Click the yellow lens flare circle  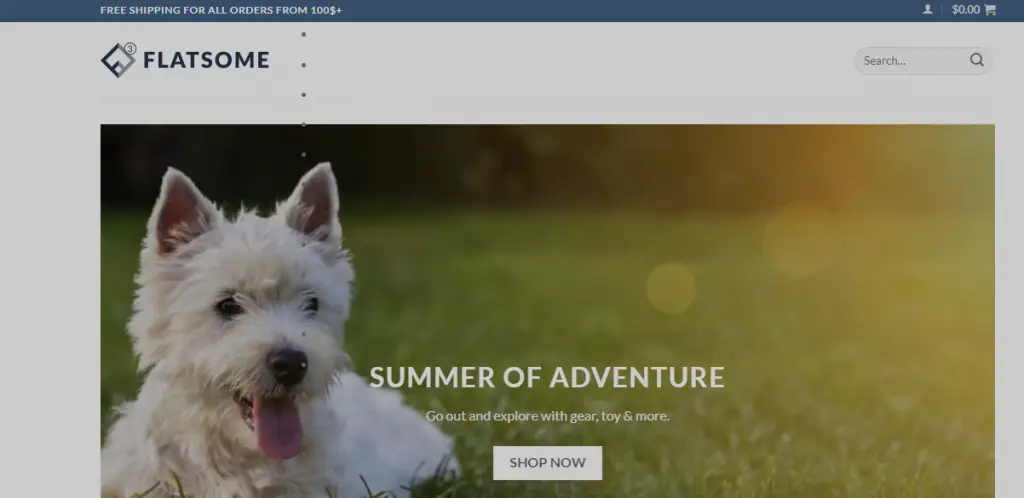click(671, 288)
